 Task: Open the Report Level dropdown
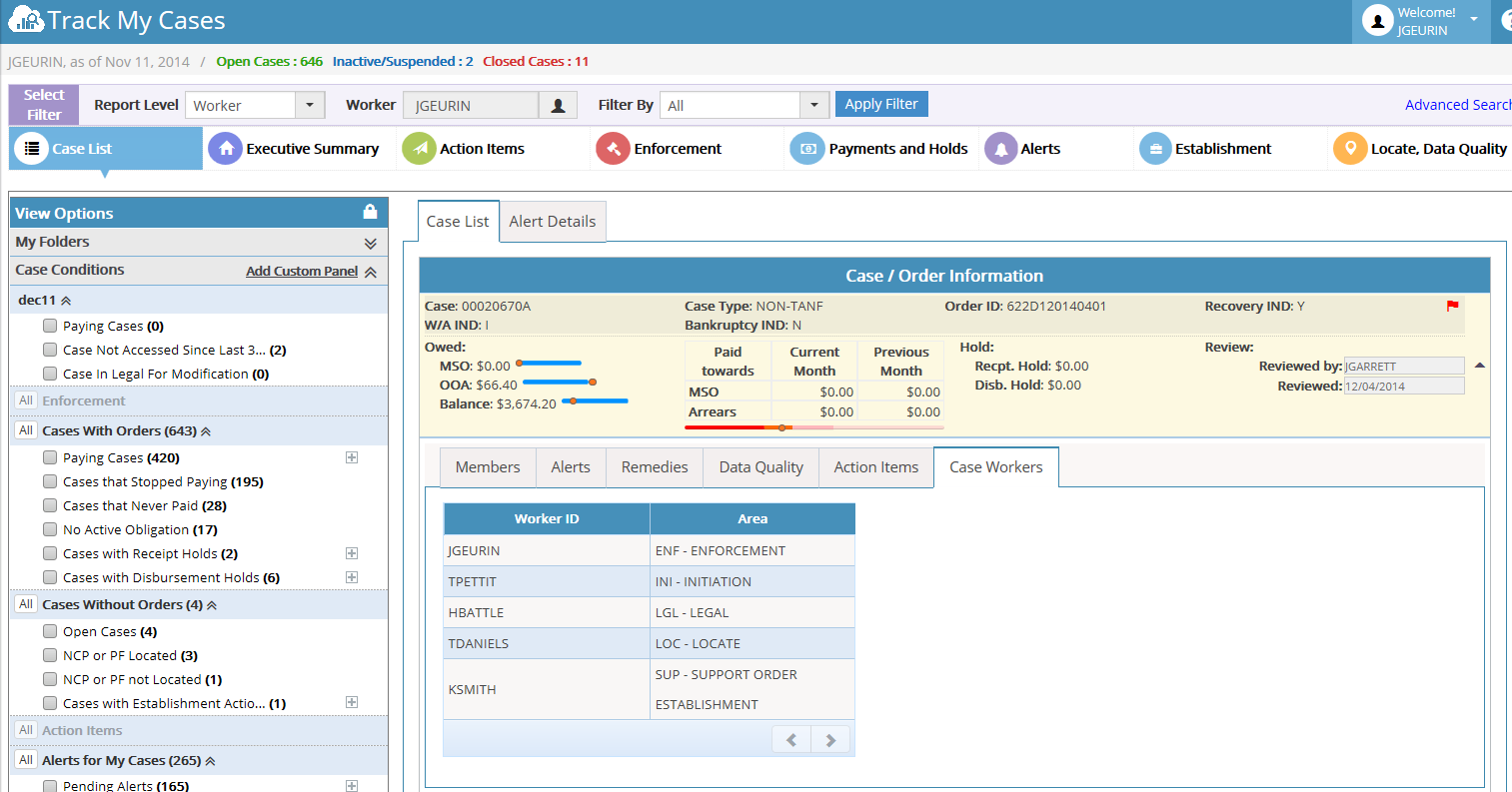310,105
